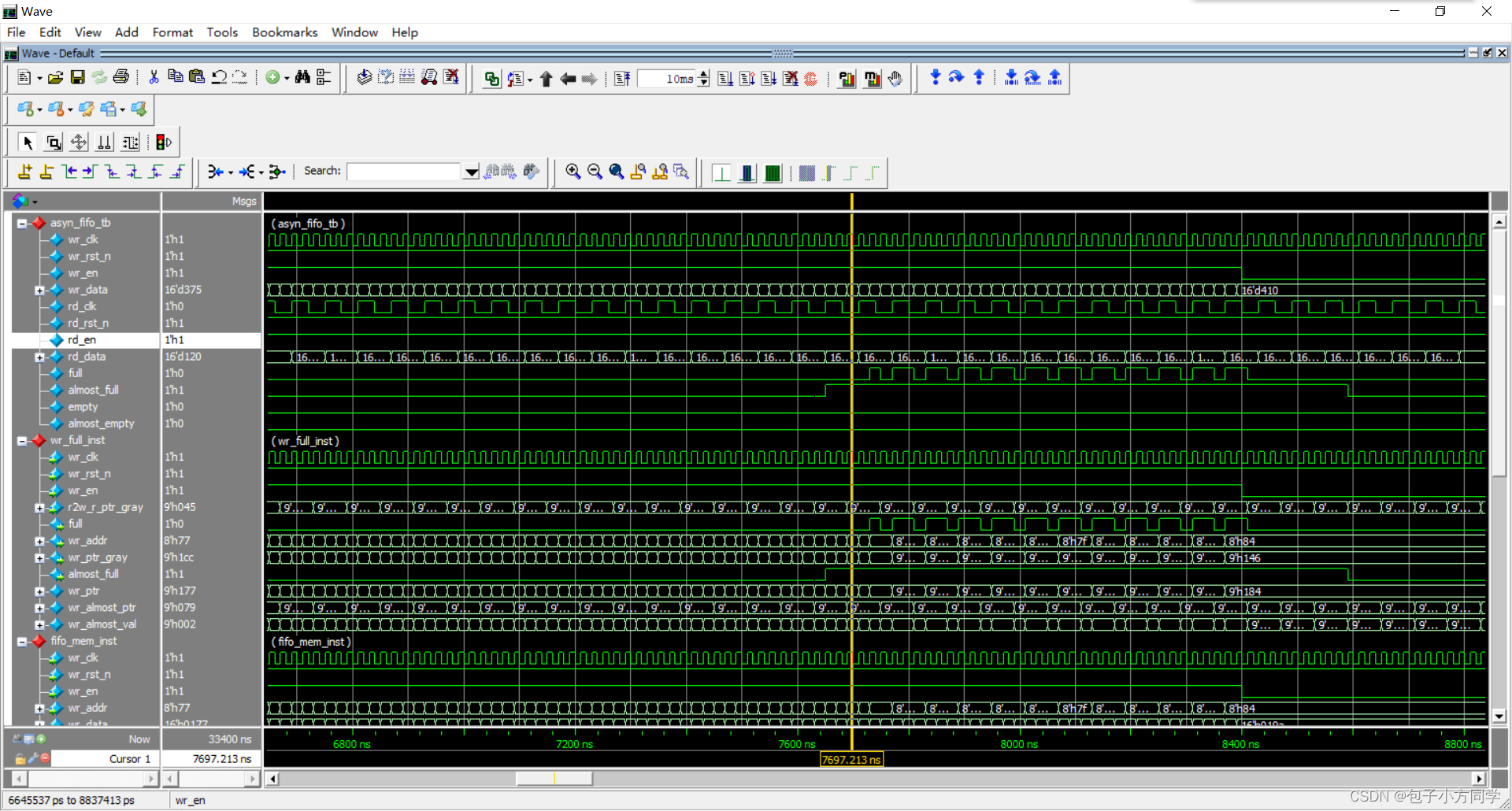Expand the r2w_r_ptr_gray bus signal
1512x811 pixels.
coord(39,508)
